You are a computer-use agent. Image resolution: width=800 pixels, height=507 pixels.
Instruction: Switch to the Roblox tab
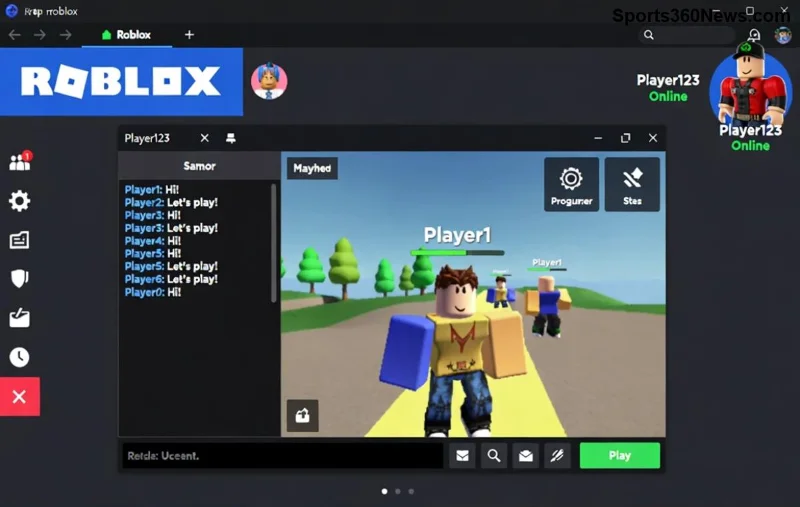point(127,35)
